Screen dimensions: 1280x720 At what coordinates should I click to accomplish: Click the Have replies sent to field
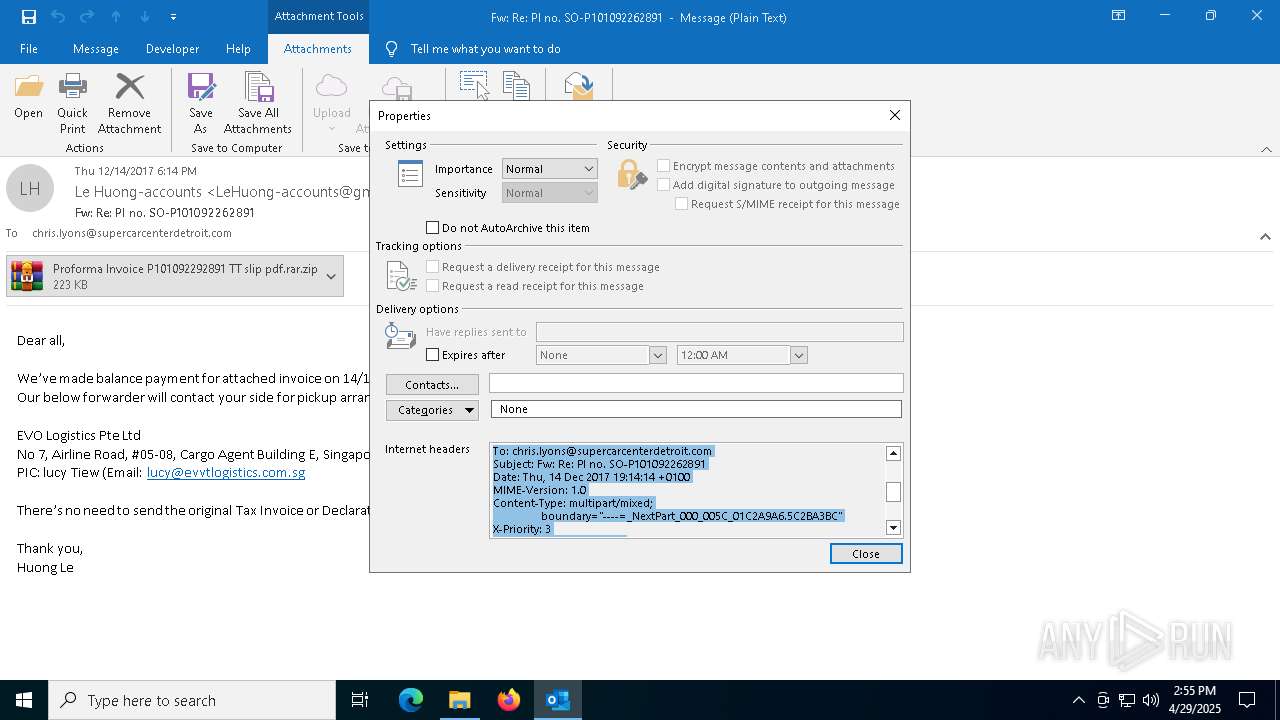click(719, 332)
